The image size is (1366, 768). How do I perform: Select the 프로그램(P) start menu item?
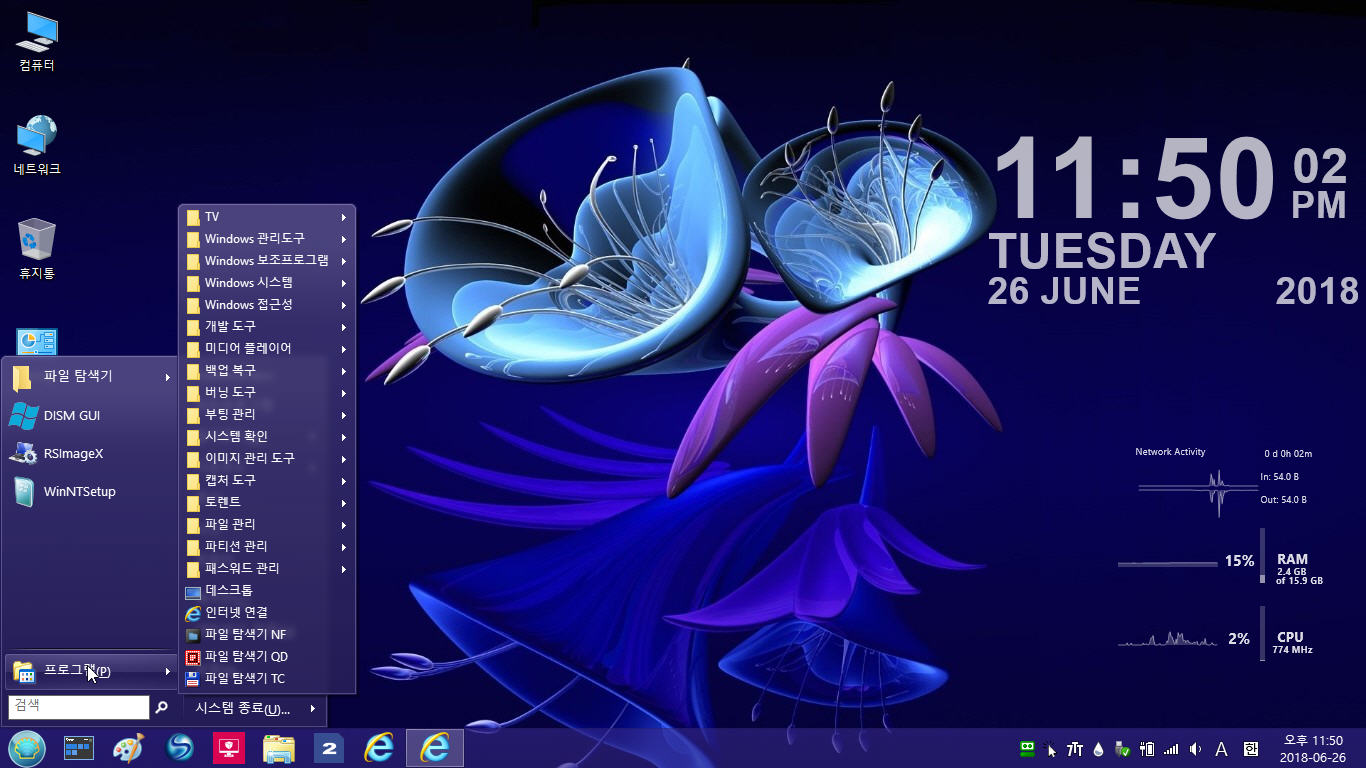pyautogui.click(x=90, y=671)
